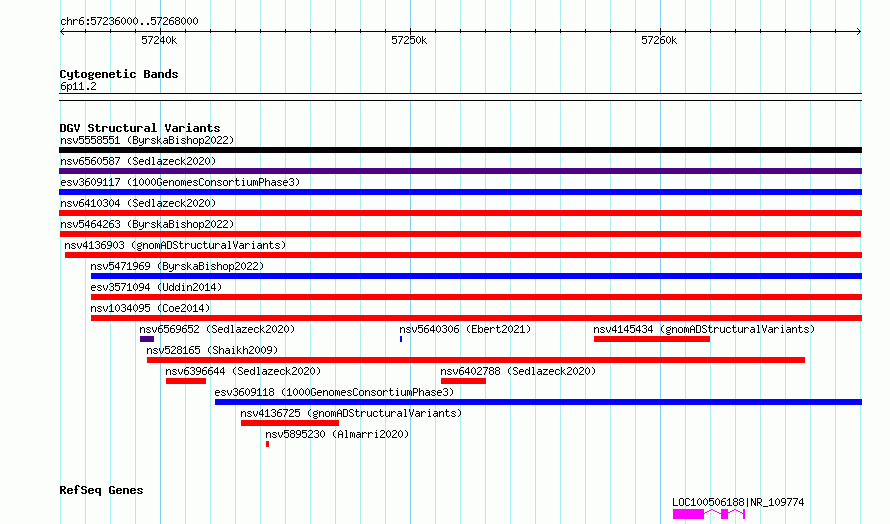Image resolution: width=890 pixels, height=524 pixels.
Task: Click the red nsv5464263 variant bar
Action: (460, 234)
